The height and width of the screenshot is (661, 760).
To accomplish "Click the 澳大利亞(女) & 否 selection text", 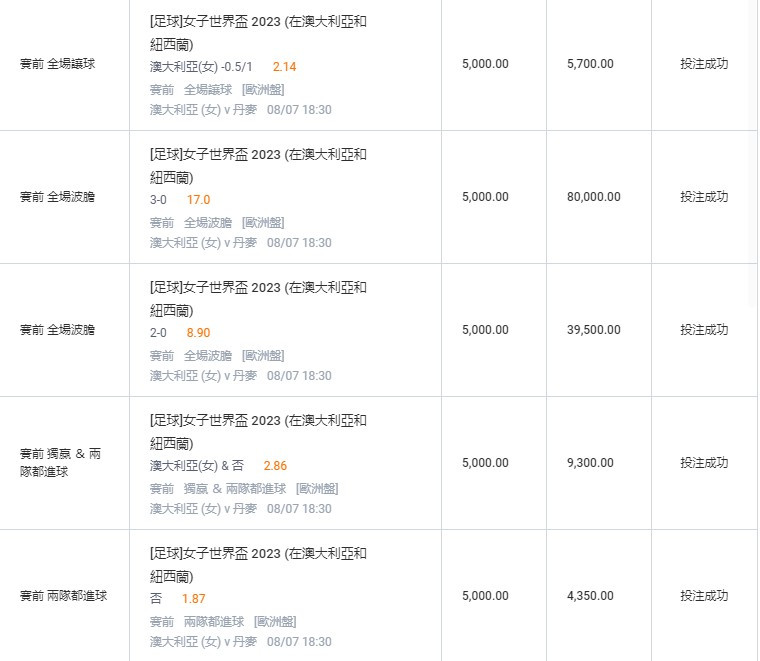I will pyautogui.click(x=197, y=466).
